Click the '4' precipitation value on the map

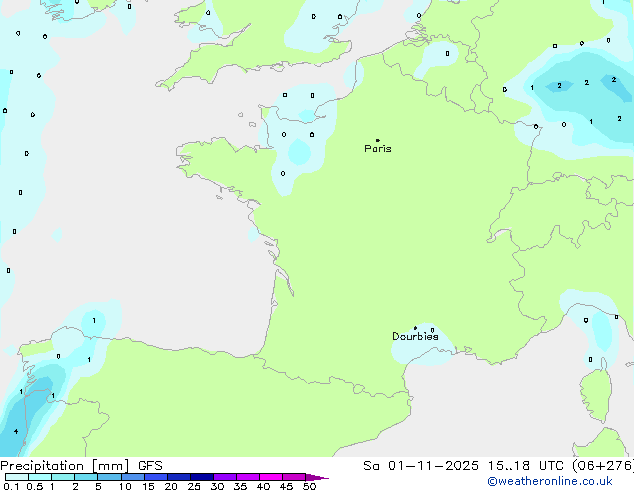click(16, 432)
